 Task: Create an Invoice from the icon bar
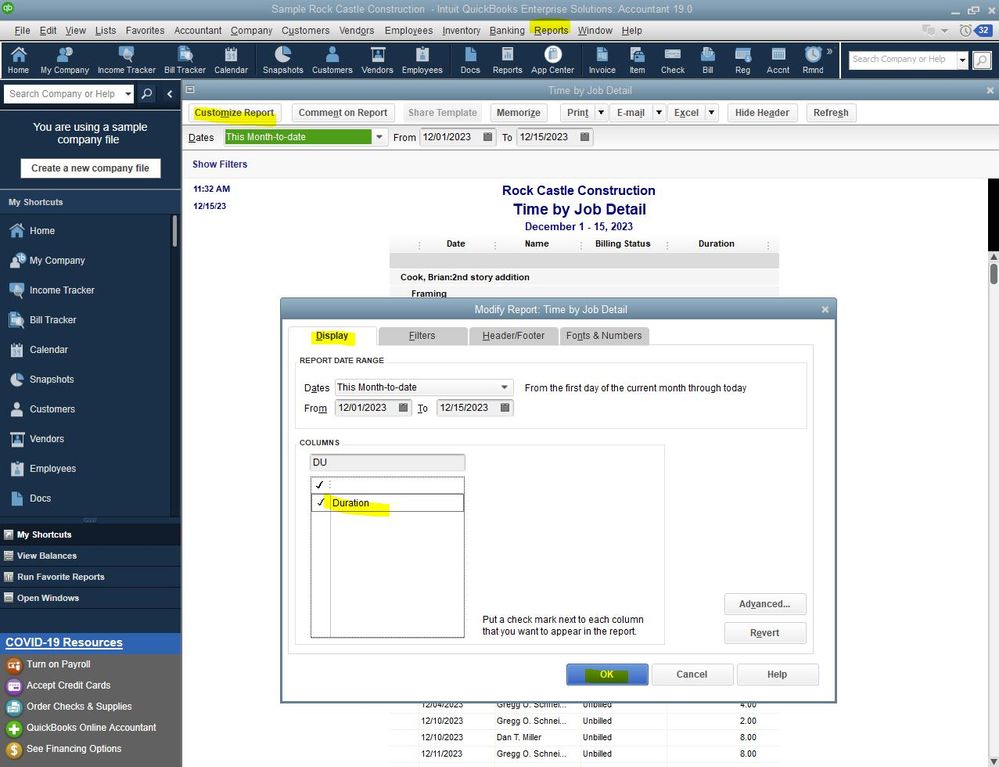(x=602, y=61)
